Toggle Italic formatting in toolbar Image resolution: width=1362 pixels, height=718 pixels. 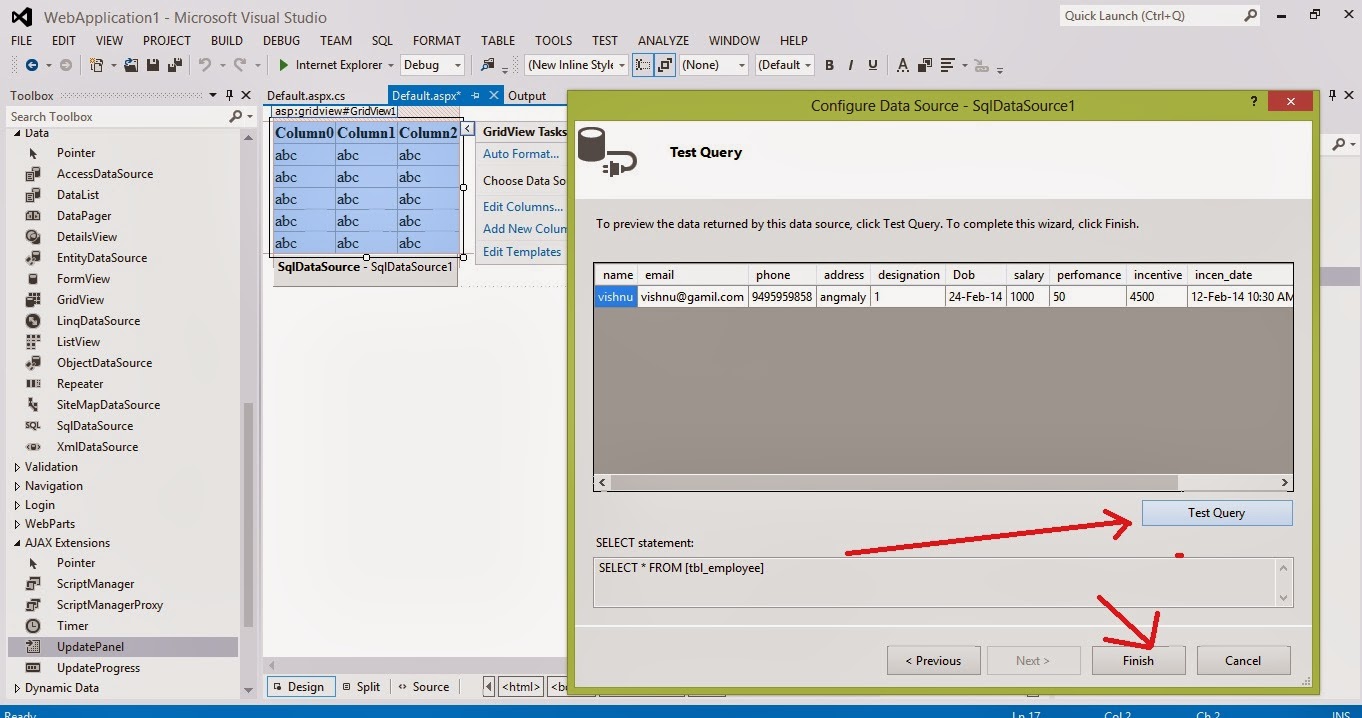[851, 65]
